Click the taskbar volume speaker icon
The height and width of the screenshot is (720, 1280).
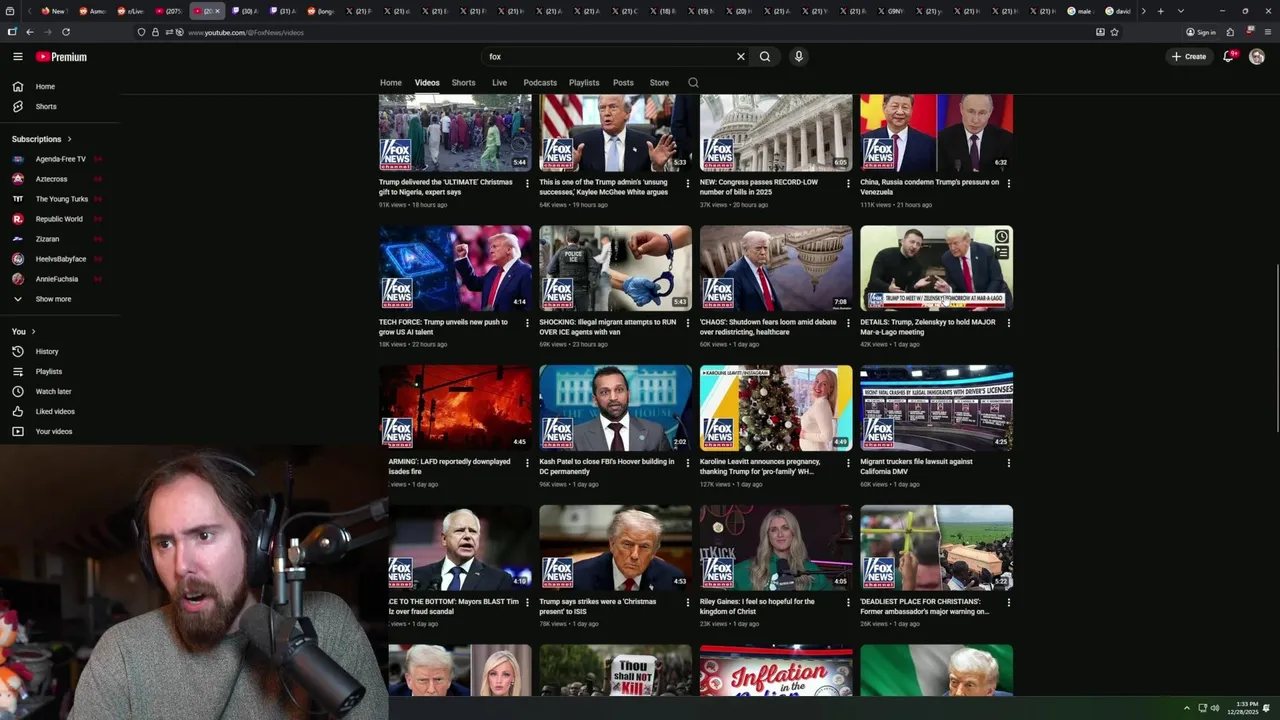[1215, 708]
